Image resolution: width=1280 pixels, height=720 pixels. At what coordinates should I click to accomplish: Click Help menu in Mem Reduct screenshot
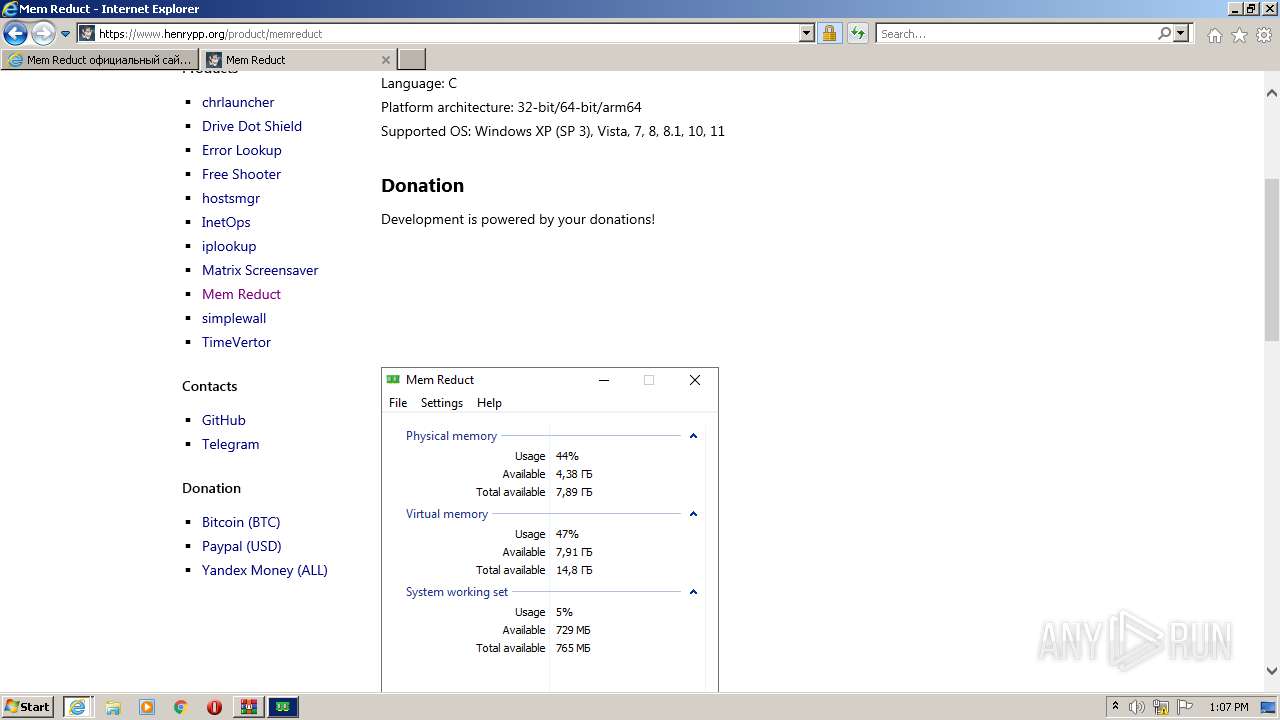point(489,403)
